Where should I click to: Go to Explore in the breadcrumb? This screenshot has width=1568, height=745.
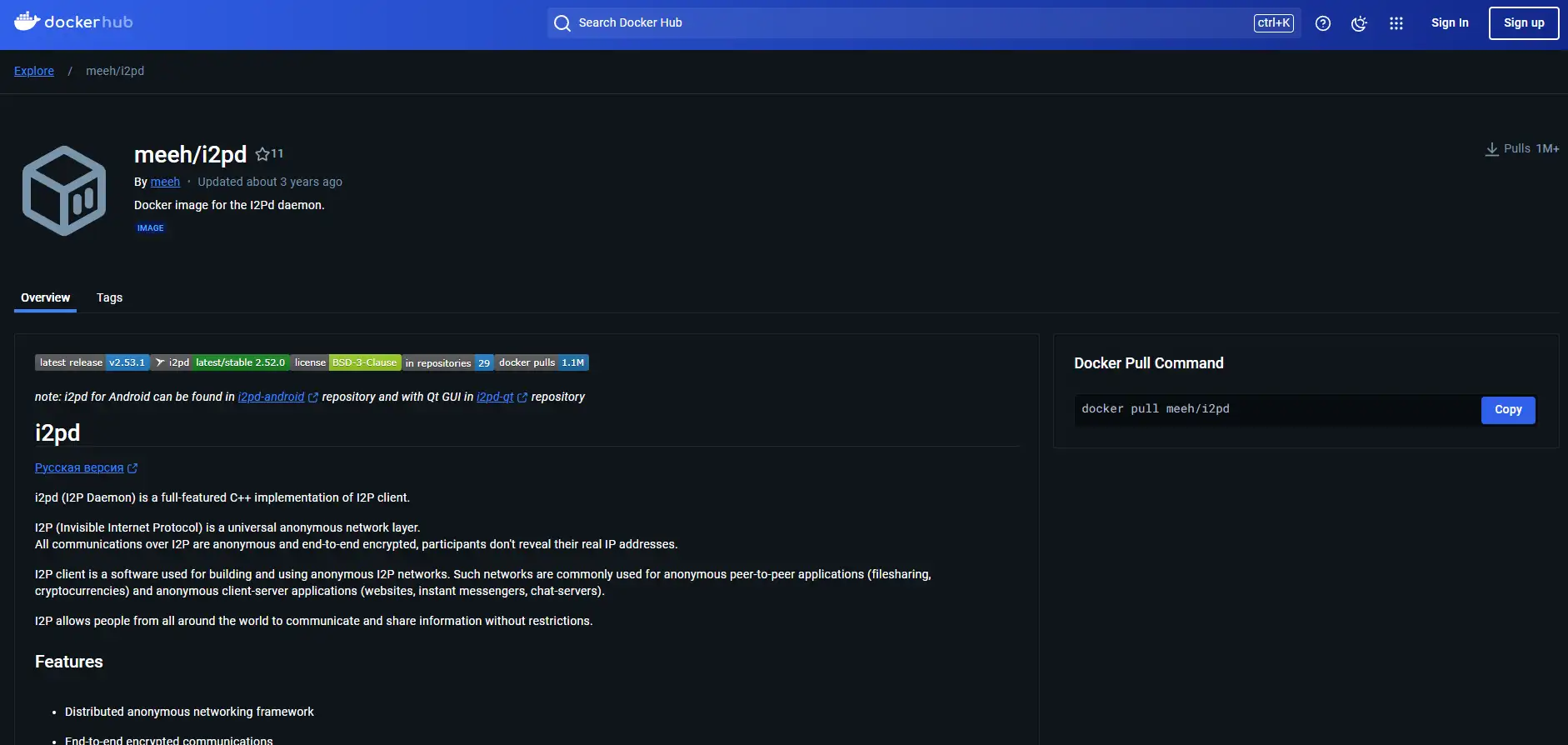click(34, 71)
